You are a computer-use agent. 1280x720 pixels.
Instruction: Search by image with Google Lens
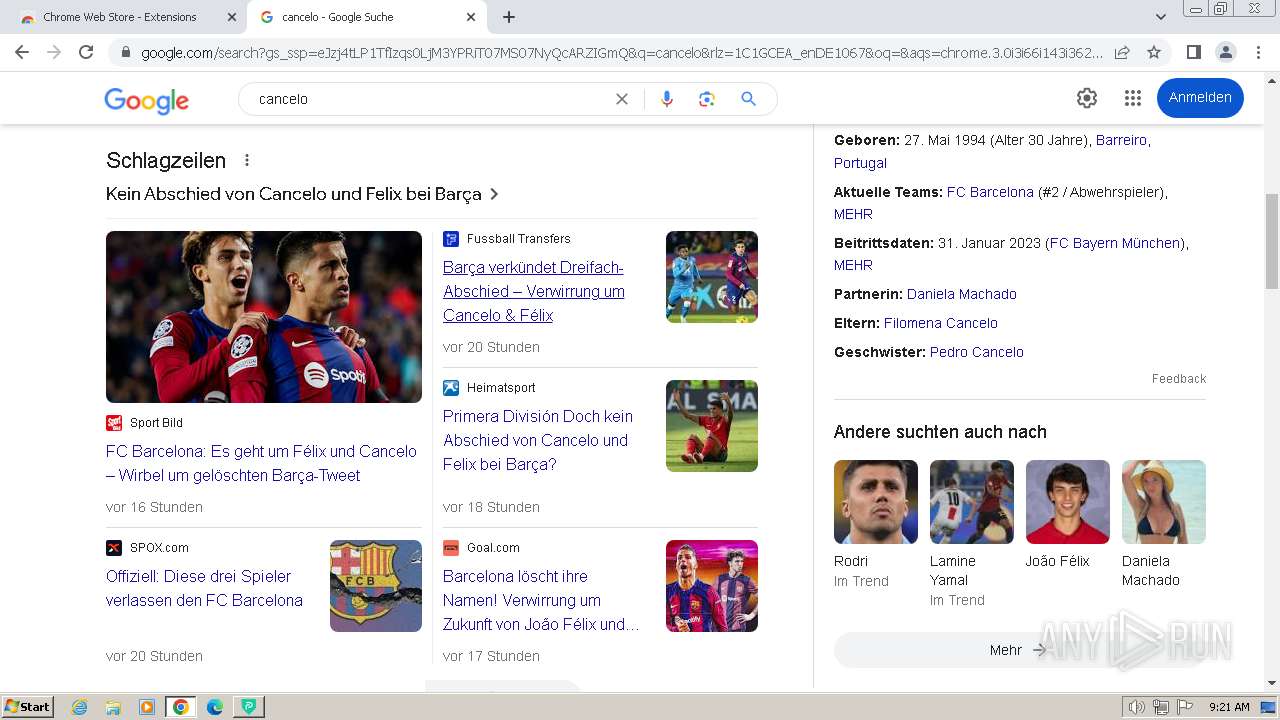(x=707, y=99)
